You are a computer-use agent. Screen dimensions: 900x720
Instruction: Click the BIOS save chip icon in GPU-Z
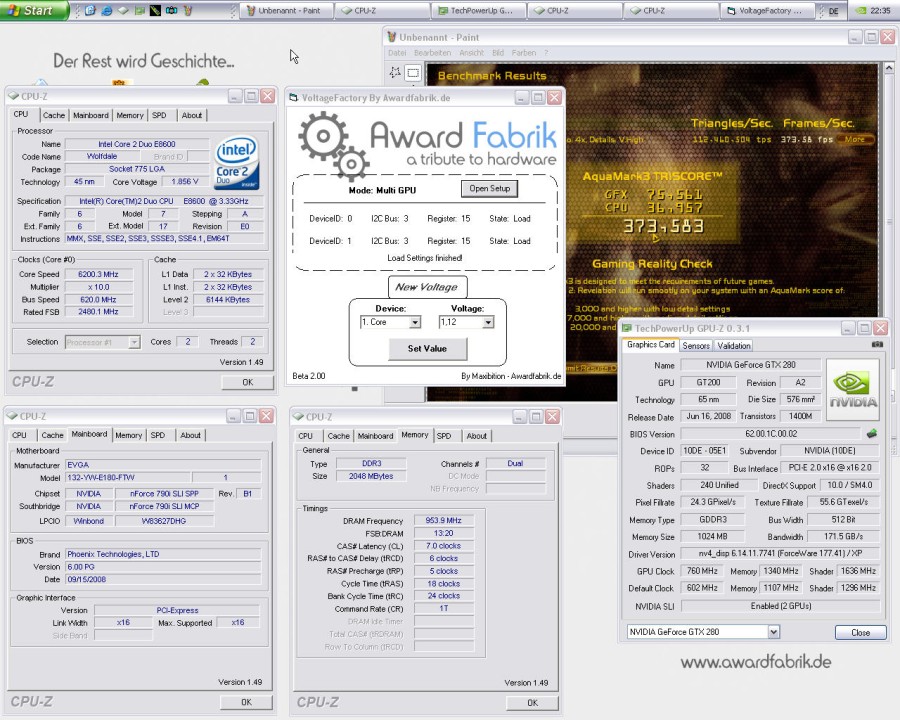pos(872,434)
